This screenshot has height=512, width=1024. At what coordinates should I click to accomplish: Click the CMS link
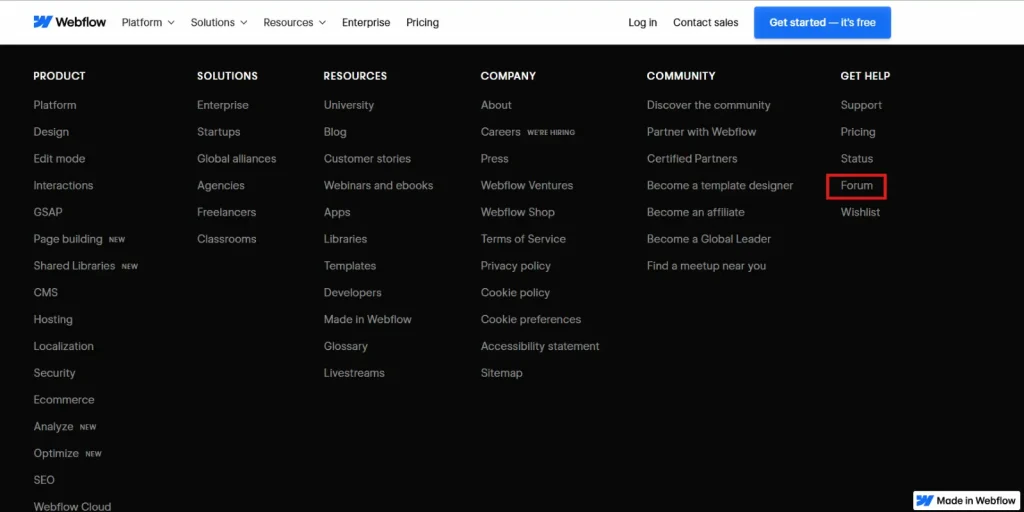pos(46,293)
